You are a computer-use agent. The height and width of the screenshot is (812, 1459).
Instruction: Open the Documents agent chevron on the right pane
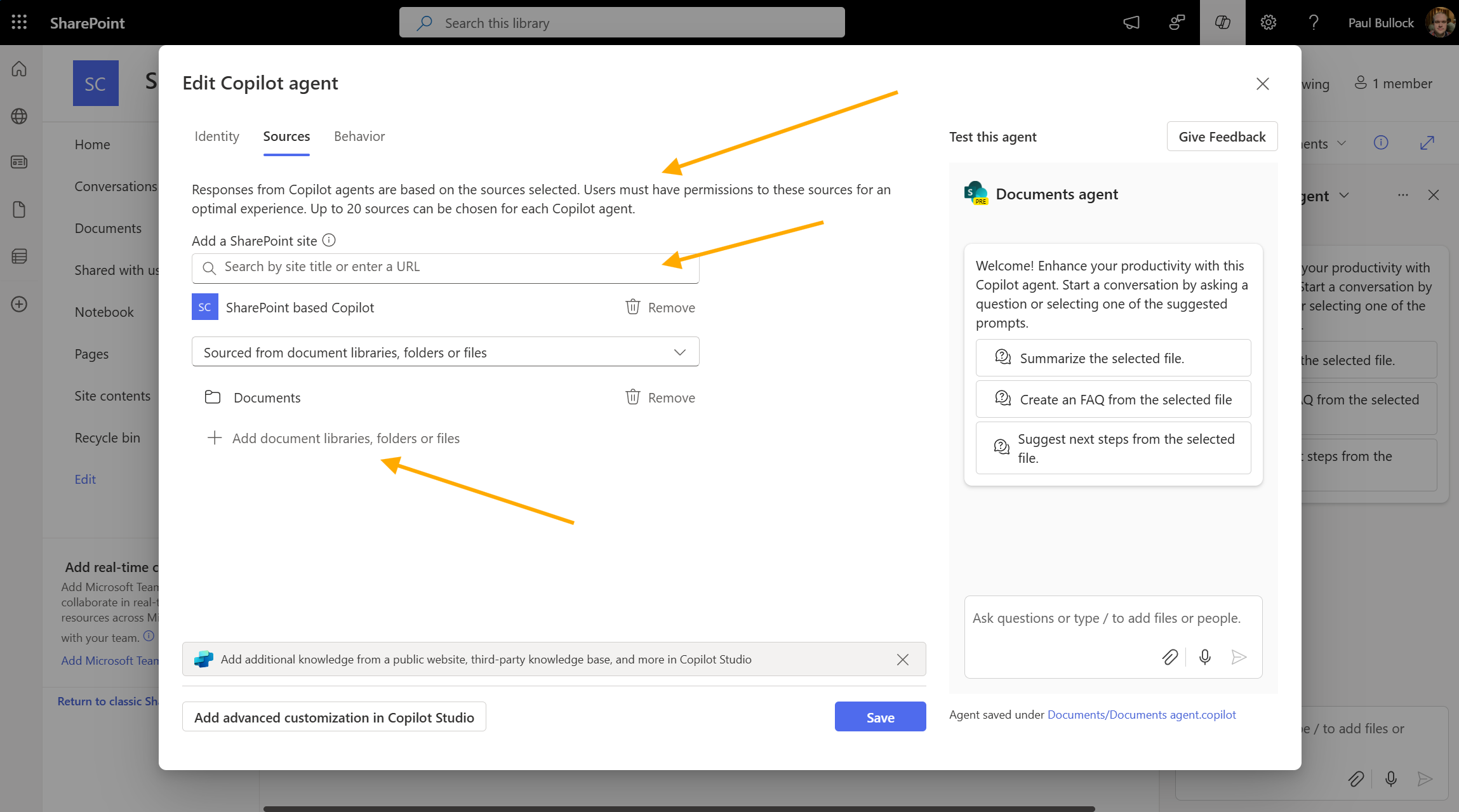[1344, 196]
